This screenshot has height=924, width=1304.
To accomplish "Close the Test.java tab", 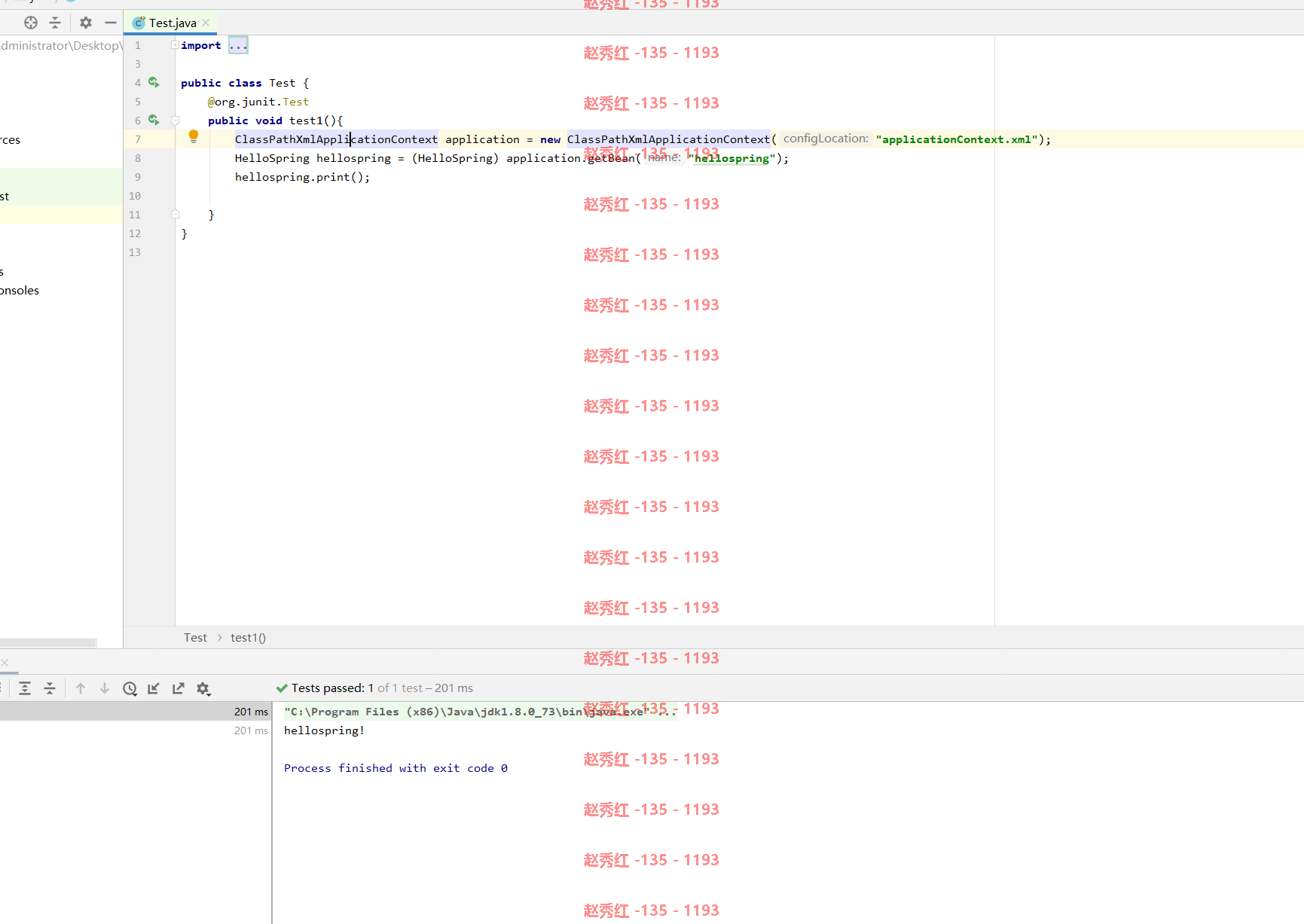I will click(x=206, y=23).
